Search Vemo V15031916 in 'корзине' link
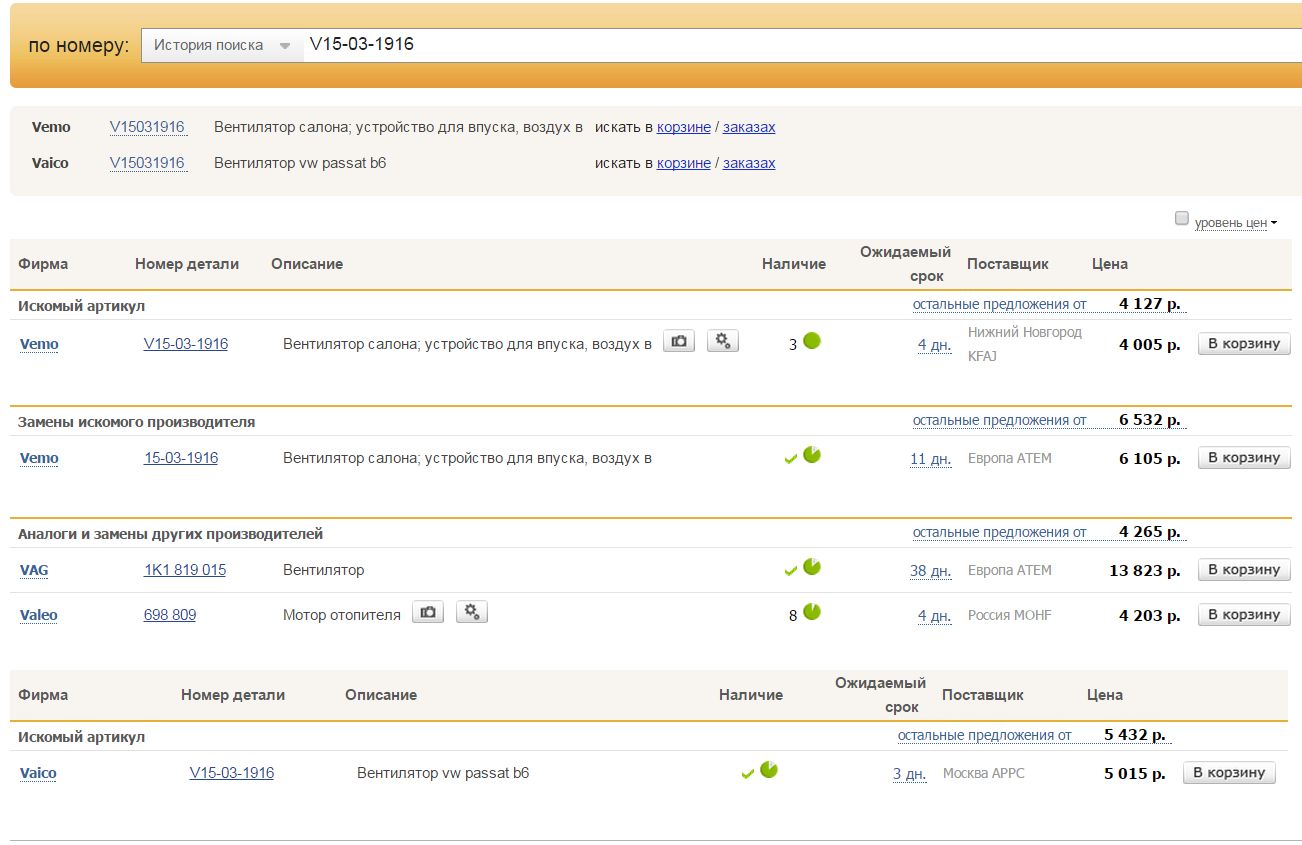The image size is (1302, 845). (x=684, y=127)
